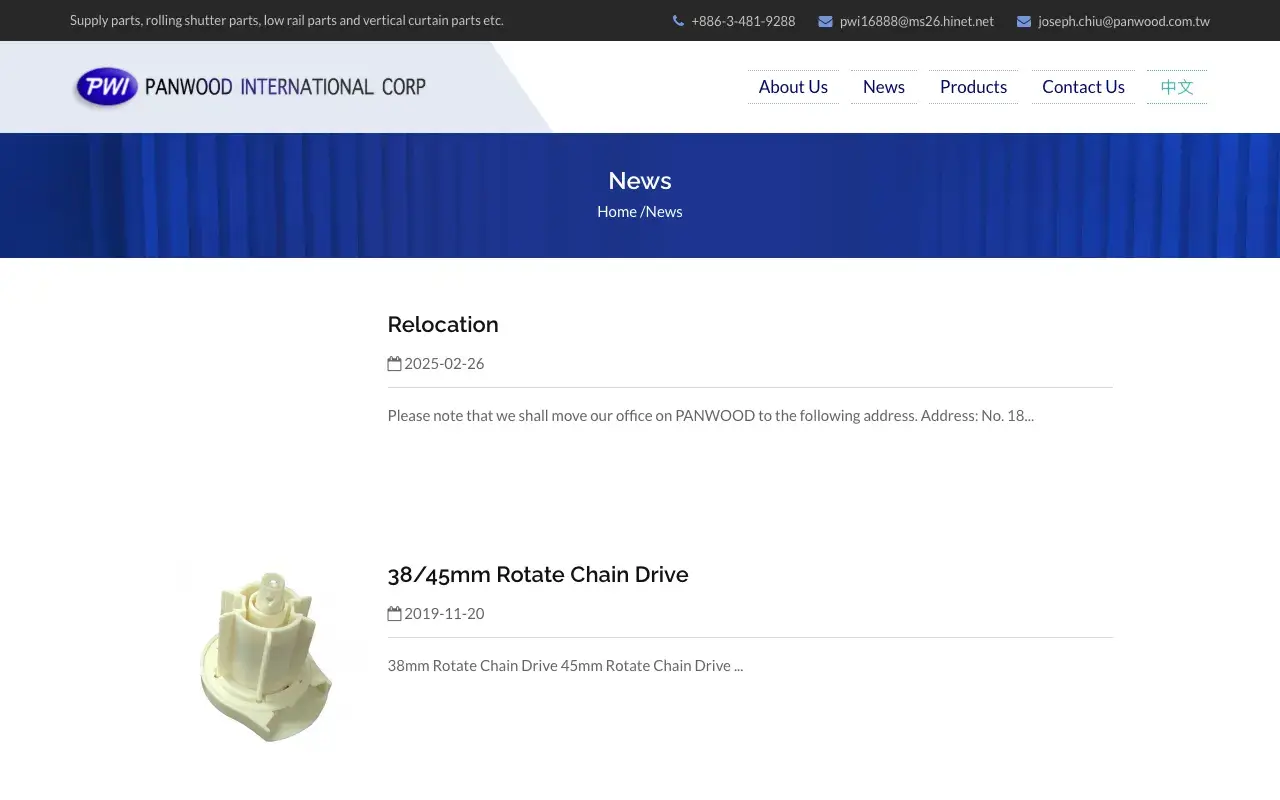Call phone number +886-3-481-9288
1280x800 pixels.
(x=743, y=21)
